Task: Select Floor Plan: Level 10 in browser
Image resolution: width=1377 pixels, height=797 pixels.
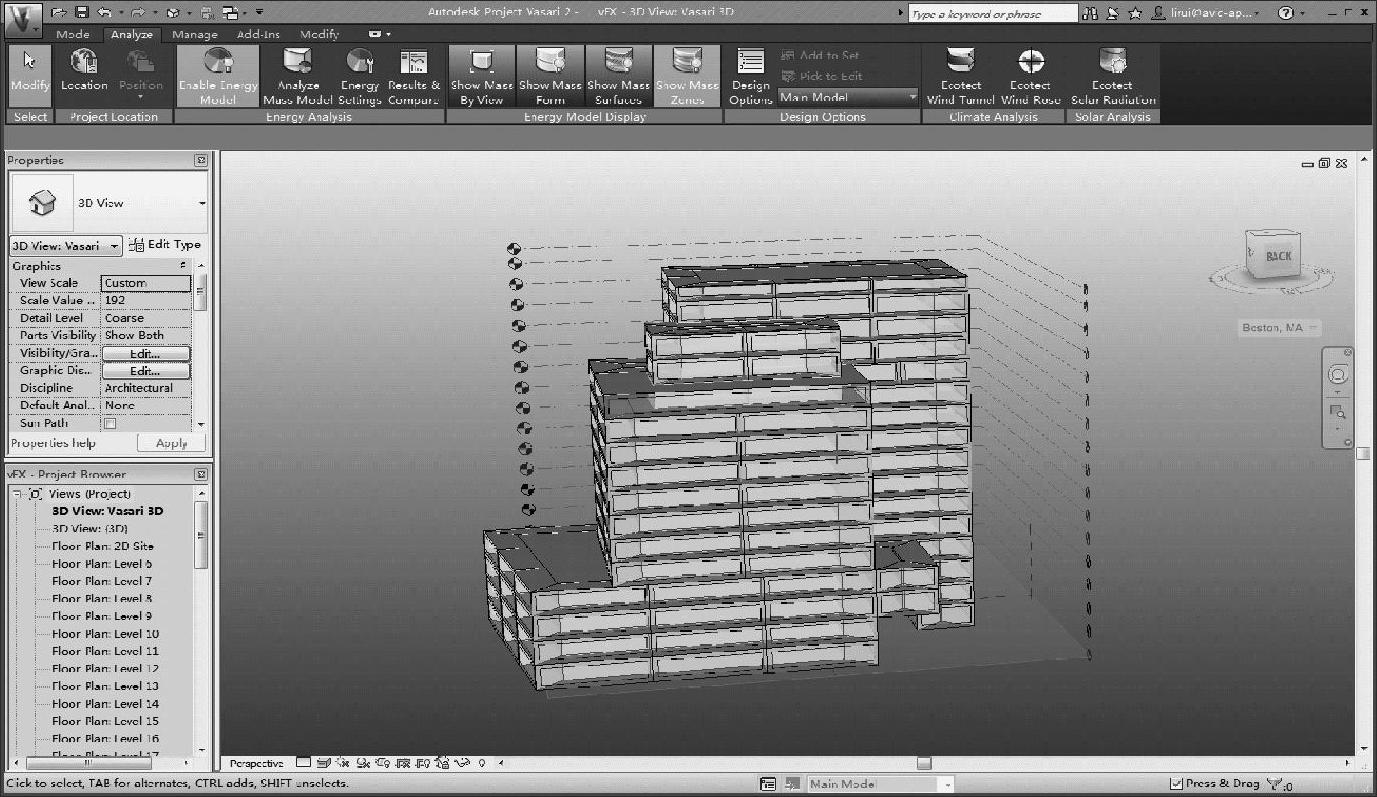Action: pos(105,634)
